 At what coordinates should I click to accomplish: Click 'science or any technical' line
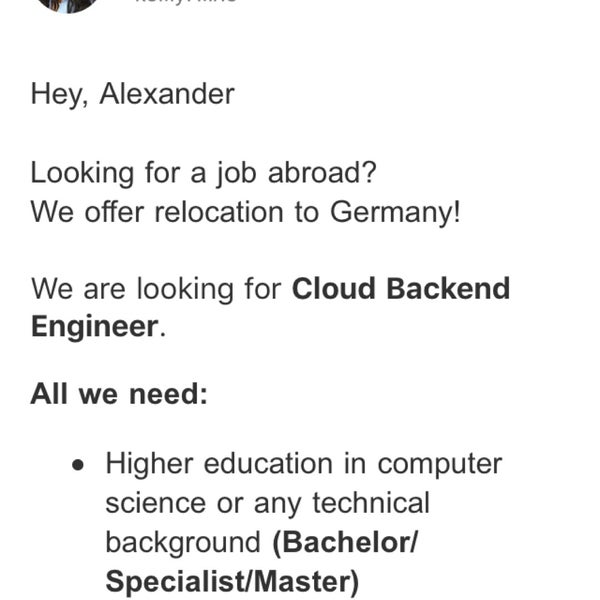(x=267, y=504)
